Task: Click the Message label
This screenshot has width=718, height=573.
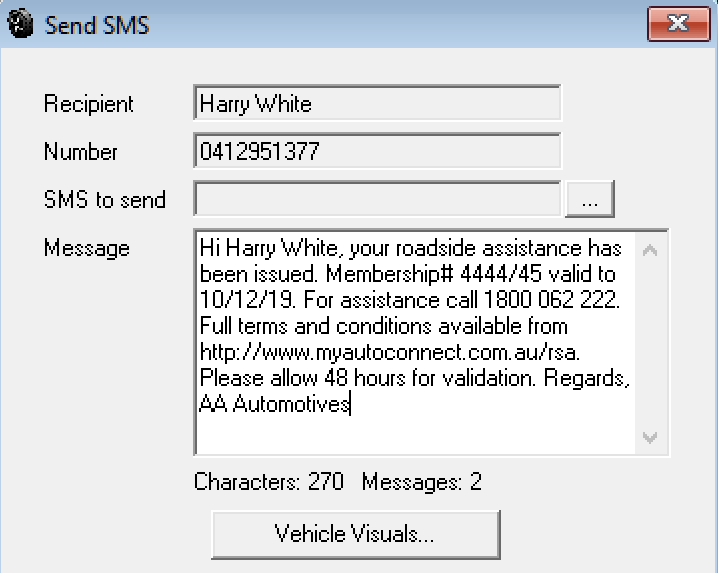Action: click(x=87, y=249)
